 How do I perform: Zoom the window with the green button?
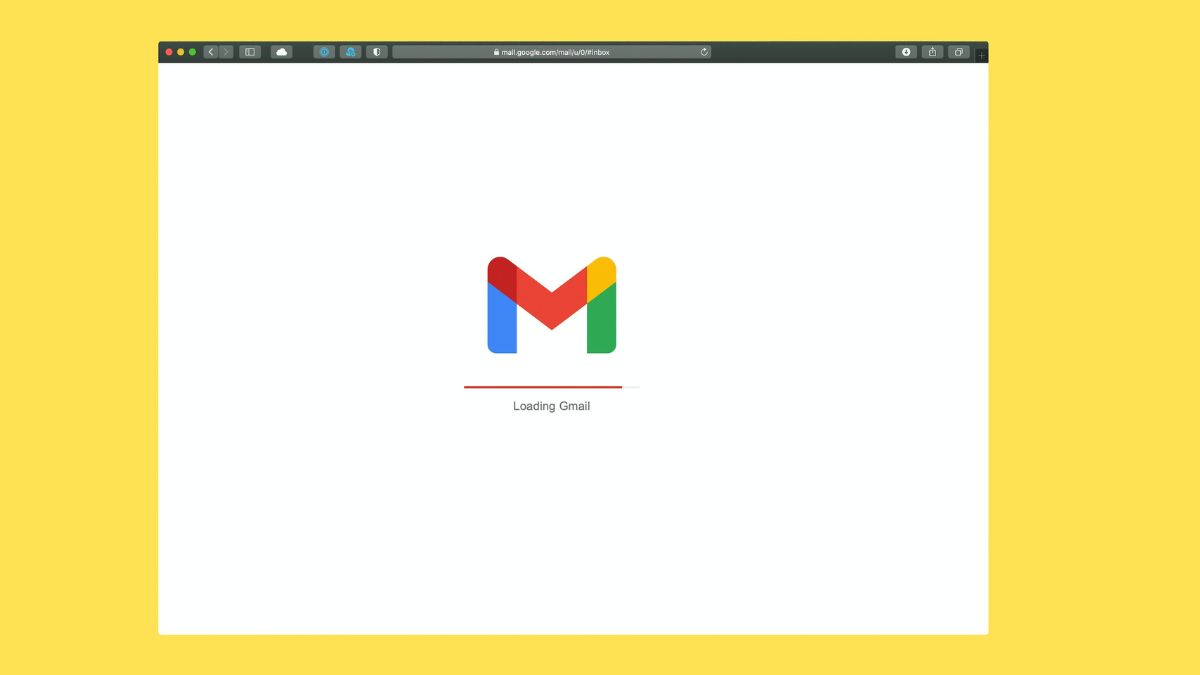click(x=191, y=51)
